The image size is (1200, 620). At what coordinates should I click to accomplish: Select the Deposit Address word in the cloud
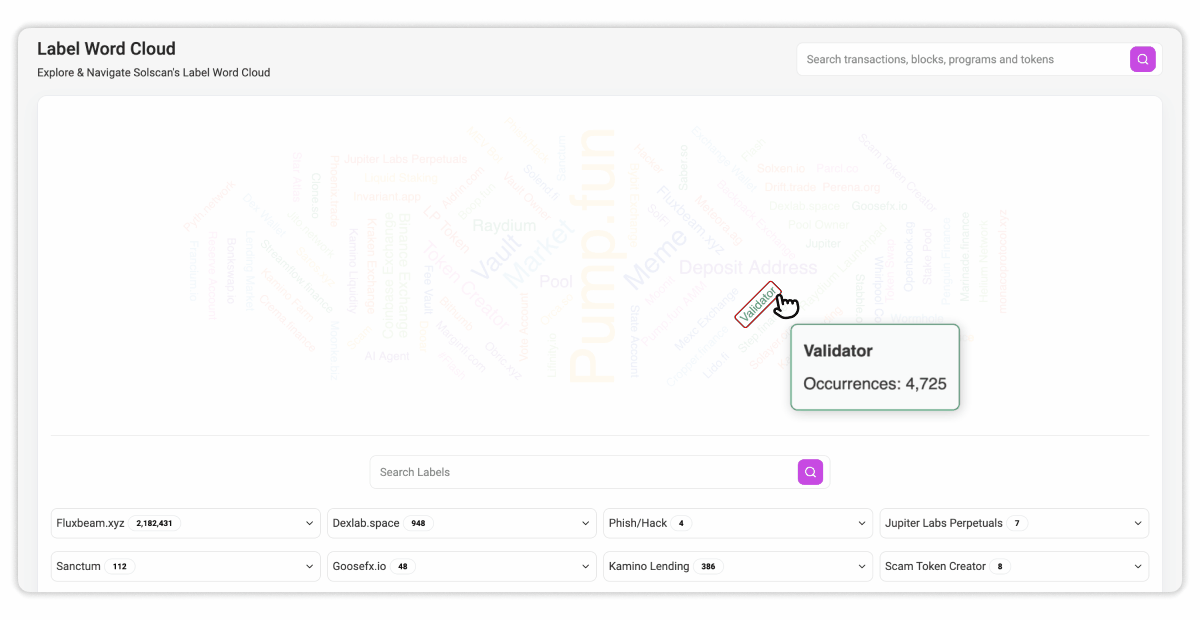coord(747,268)
